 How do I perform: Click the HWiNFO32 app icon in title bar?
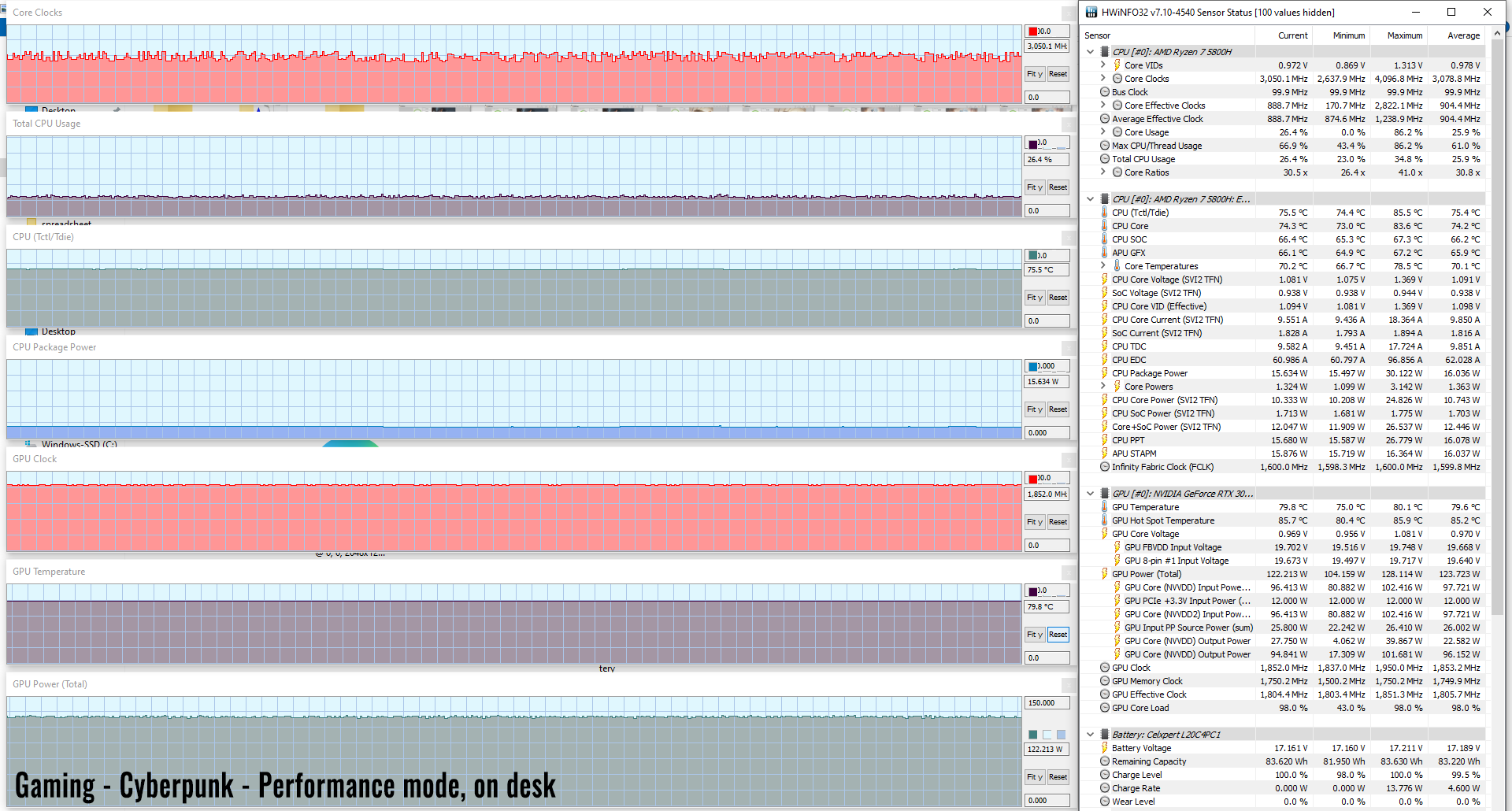pos(1091,12)
